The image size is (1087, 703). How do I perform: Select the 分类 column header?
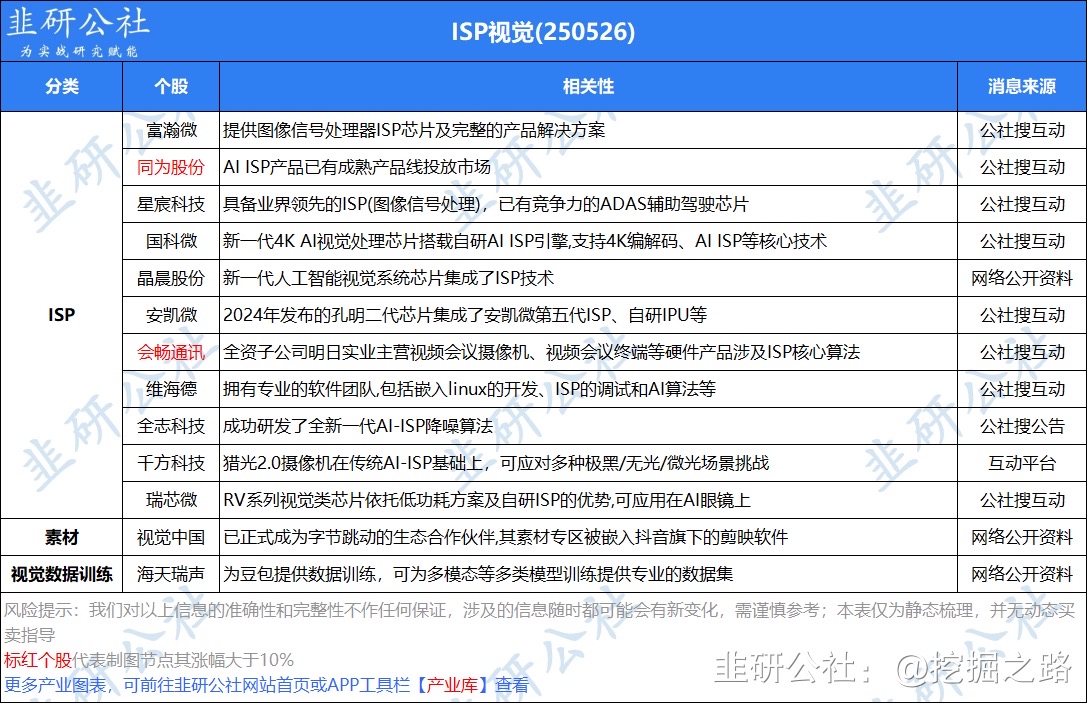coord(62,87)
